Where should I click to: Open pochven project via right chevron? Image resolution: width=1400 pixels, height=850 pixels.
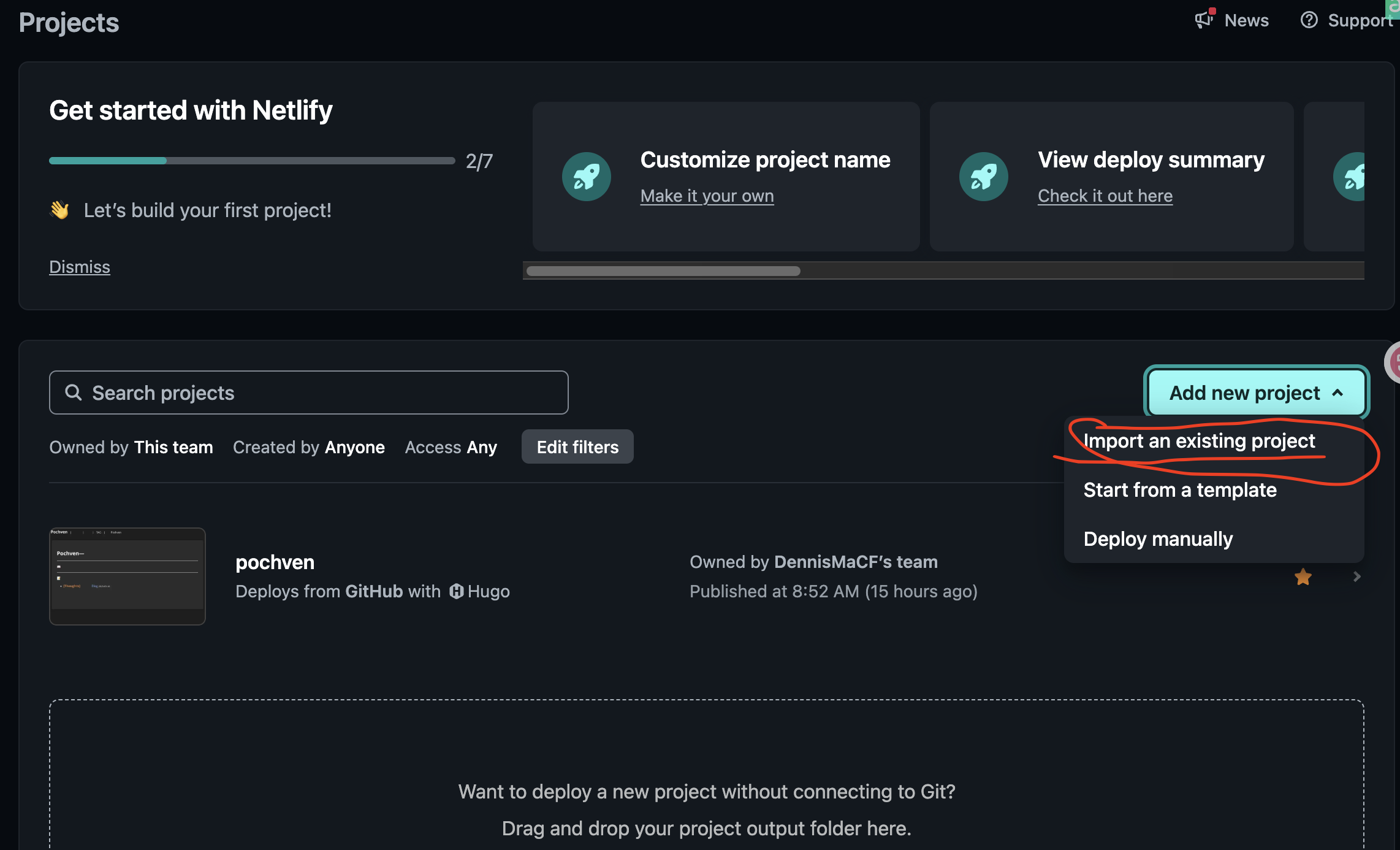pos(1356,576)
